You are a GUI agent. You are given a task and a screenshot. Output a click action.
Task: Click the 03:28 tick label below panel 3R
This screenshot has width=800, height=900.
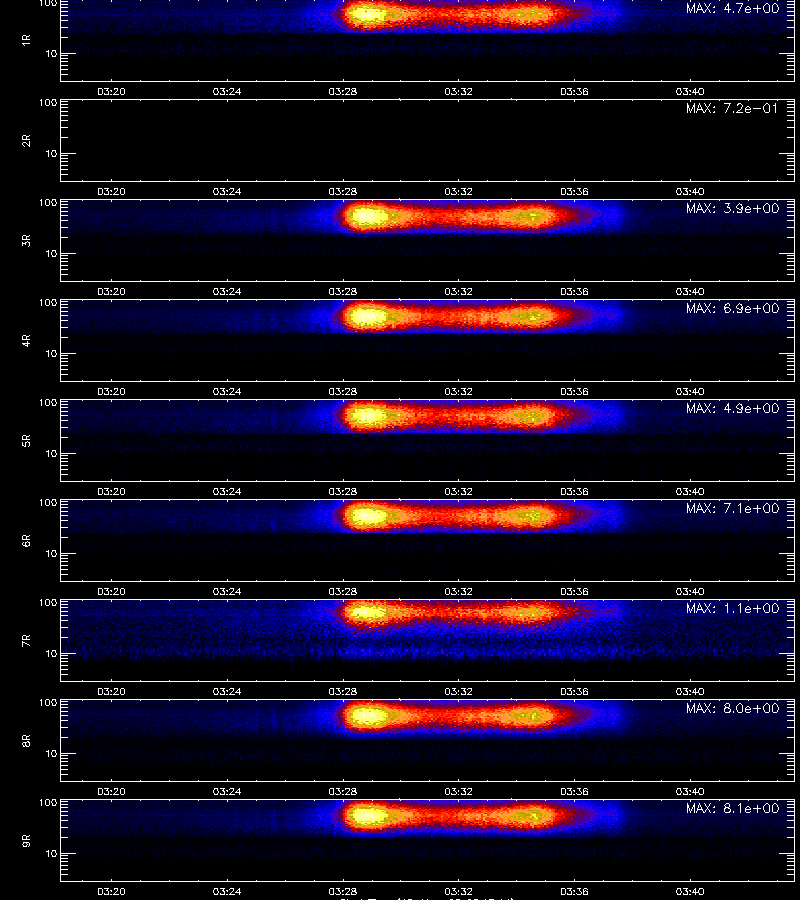(x=343, y=291)
